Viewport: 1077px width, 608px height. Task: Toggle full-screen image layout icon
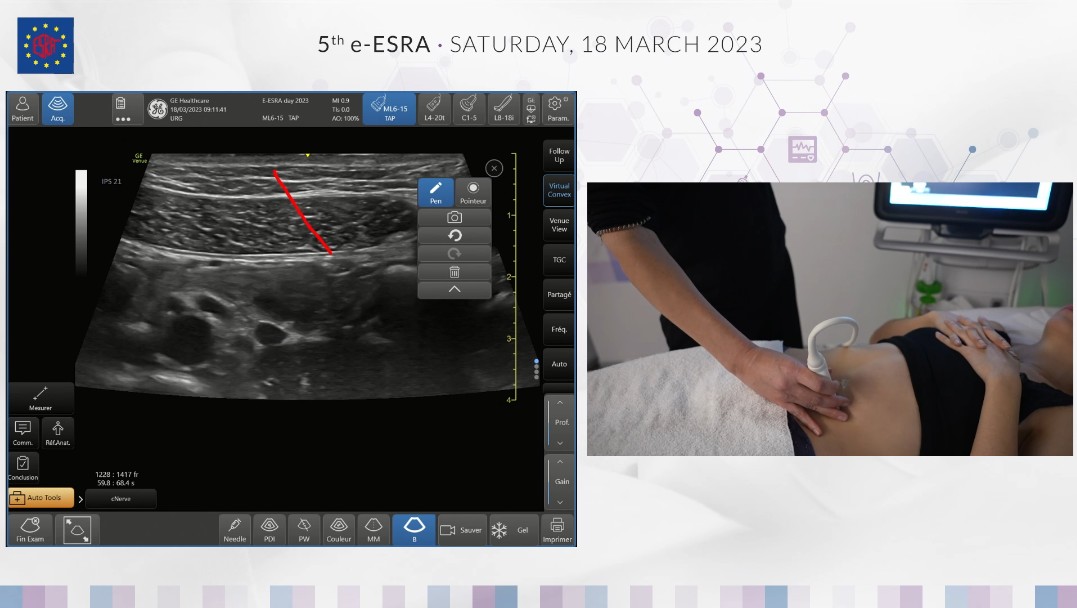point(76,530)
